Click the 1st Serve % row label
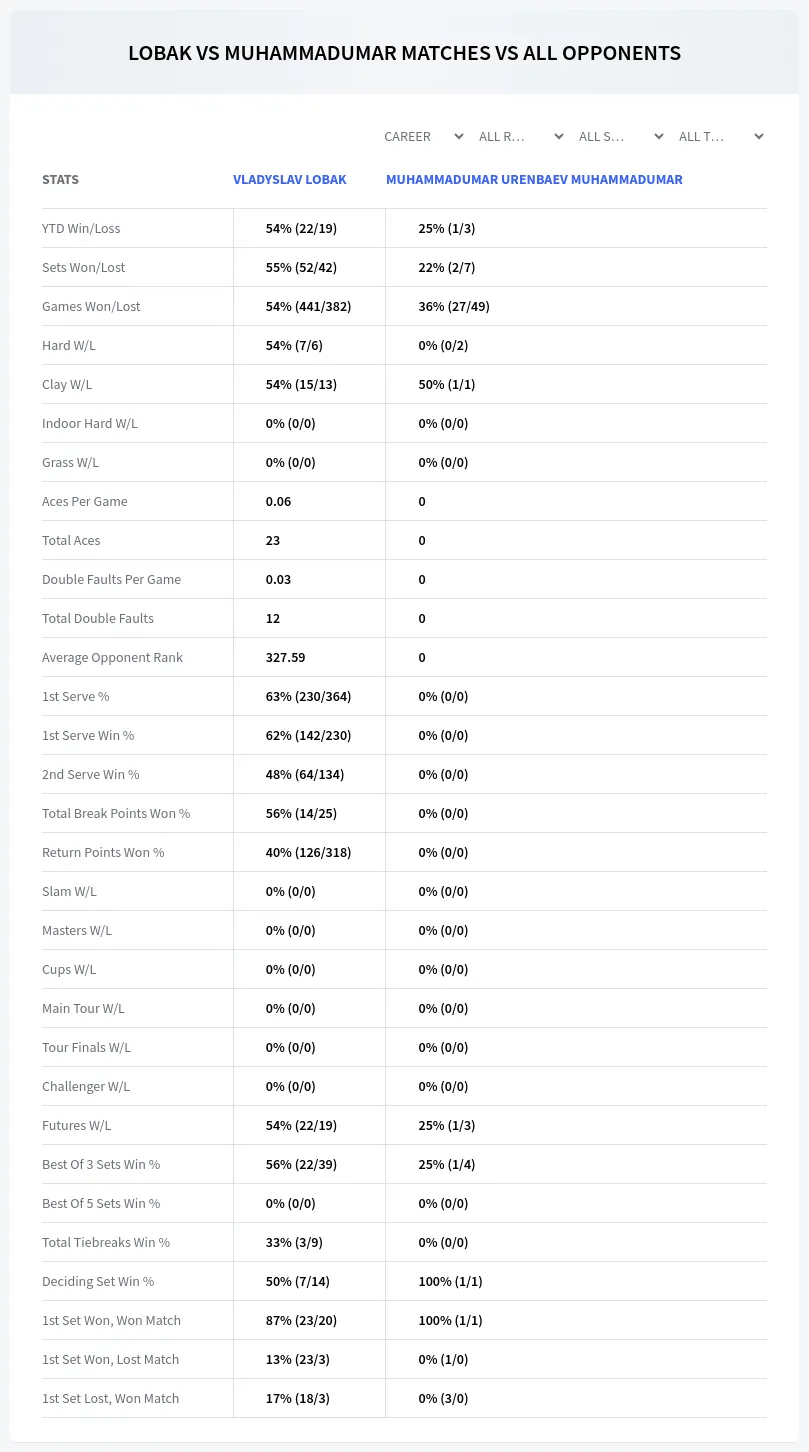Image resolution: width=809 pixels, height=1452 pixels. tap(76, 696)
